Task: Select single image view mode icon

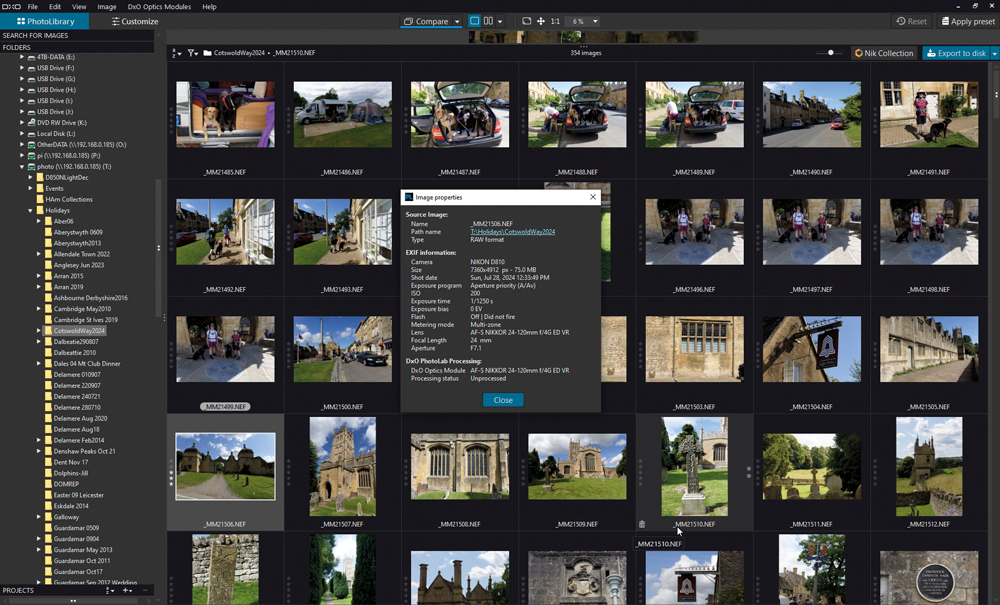Action: click(x=474, y=21)
